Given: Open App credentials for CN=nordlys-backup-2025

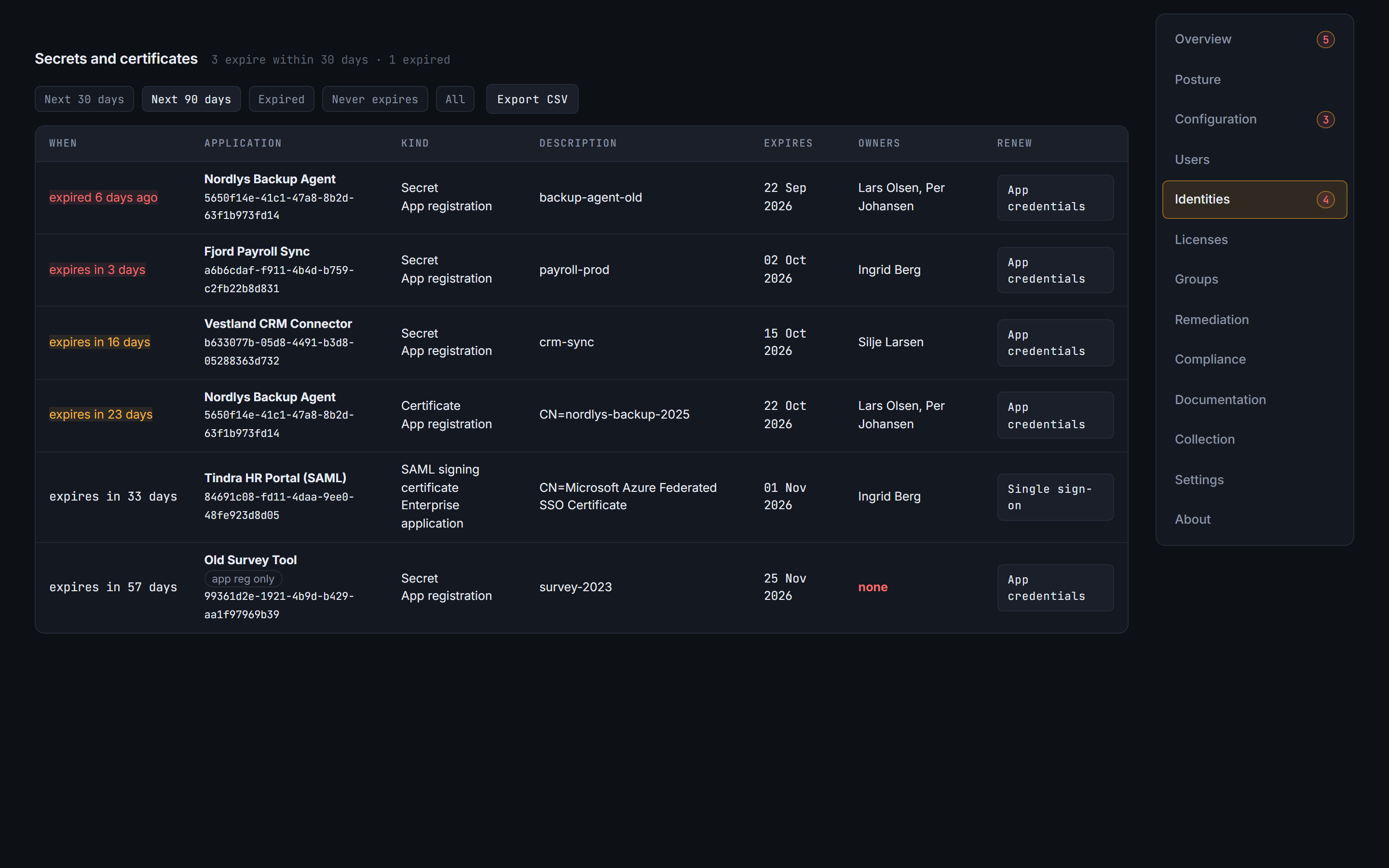Looking at the screenshot, I should click(x=1055, y=415).
